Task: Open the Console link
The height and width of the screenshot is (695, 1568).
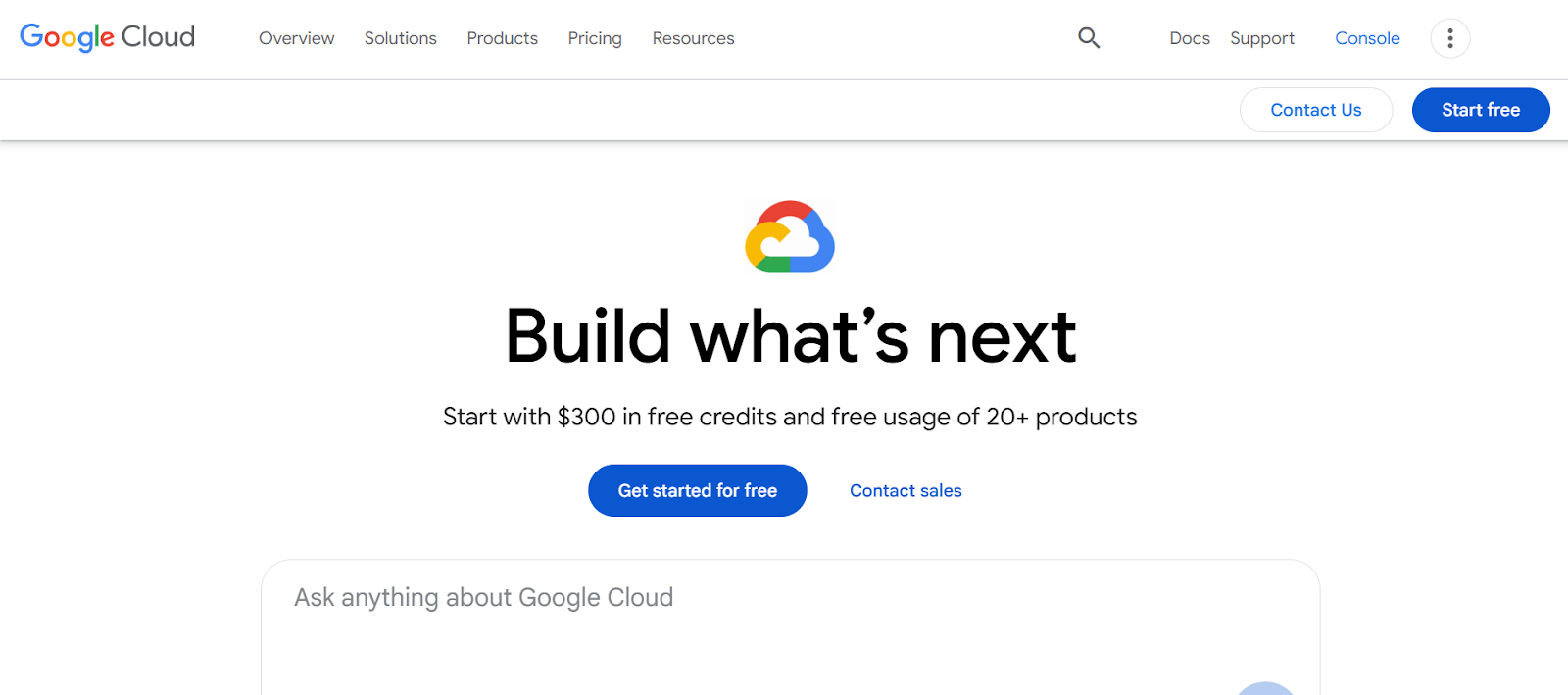Action: 1367,38
